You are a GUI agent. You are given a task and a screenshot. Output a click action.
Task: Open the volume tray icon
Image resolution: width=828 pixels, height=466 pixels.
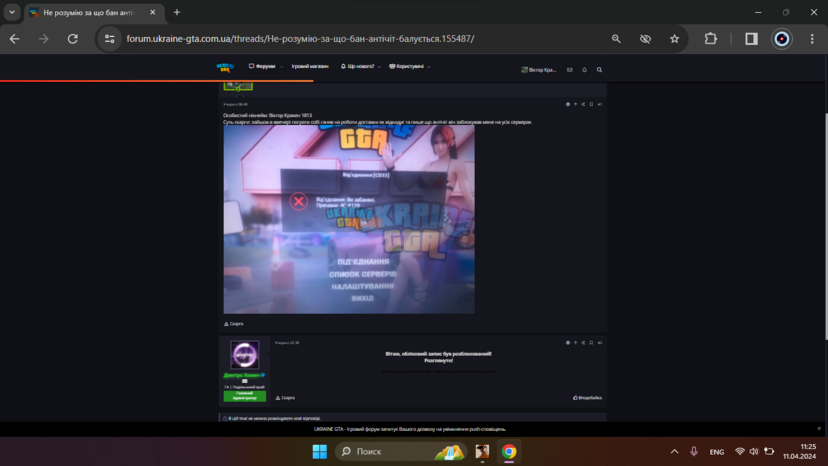754,452
